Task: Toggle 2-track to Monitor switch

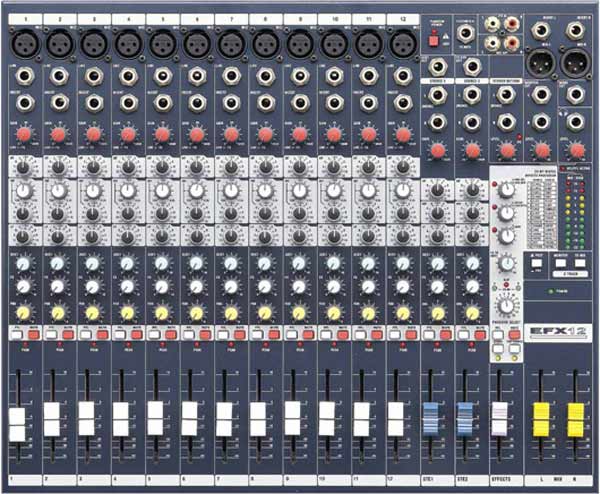Action: [561, 263]
